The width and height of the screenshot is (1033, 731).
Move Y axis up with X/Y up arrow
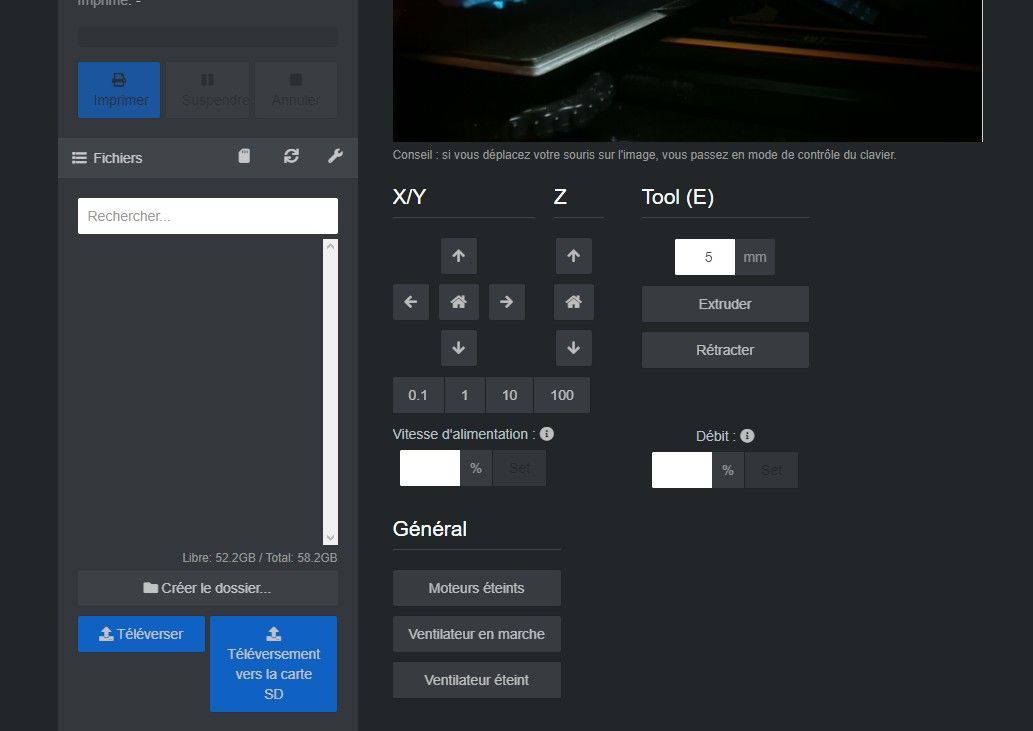click(x=459, y=256)
